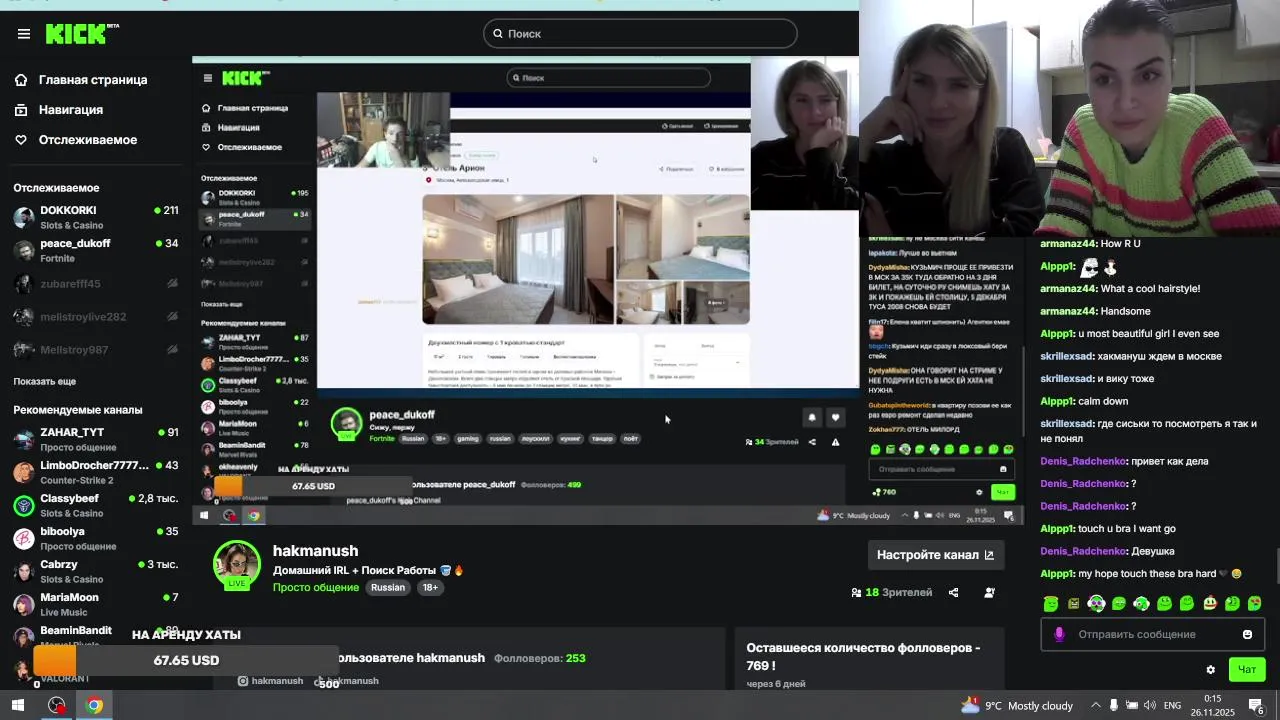Click username Alppp1 on 'calm down' message
This screenshot has height=720, width=1280.
(x=1057, y=402)
